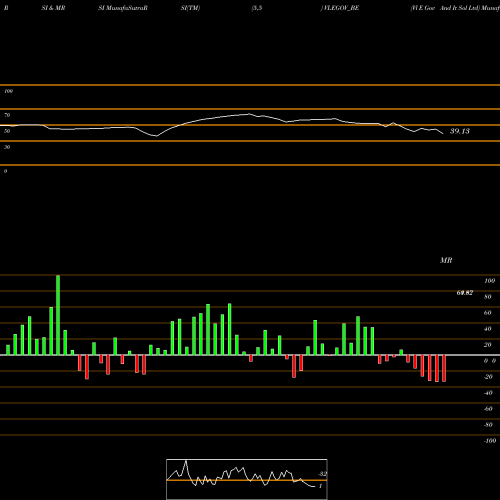Click the 30 label on RSI axis
Image resolution: width=500 pixels, height=500 pixels.
click(7, 147)
